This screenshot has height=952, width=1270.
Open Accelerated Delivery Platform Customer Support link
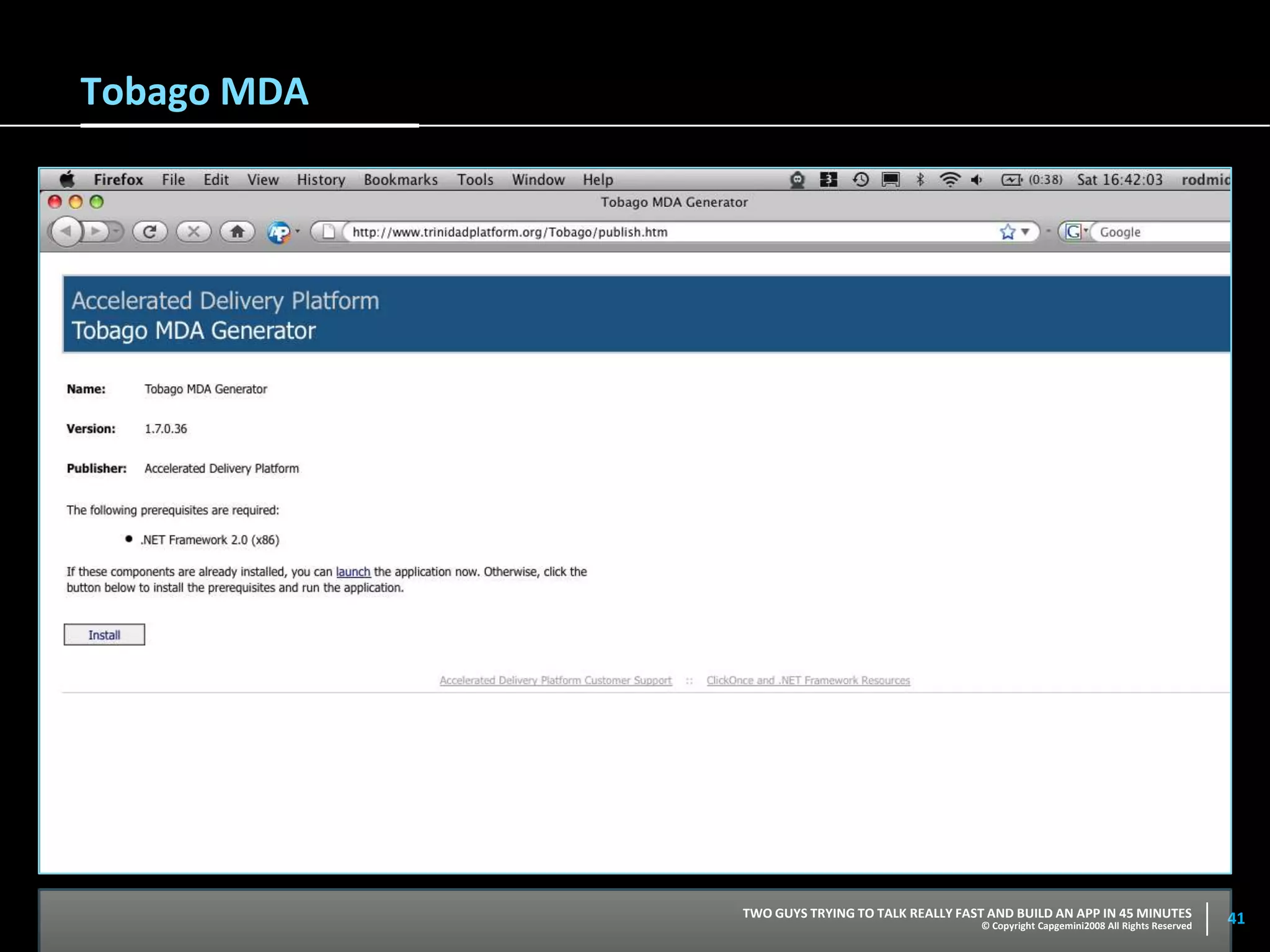click(556, 681)
